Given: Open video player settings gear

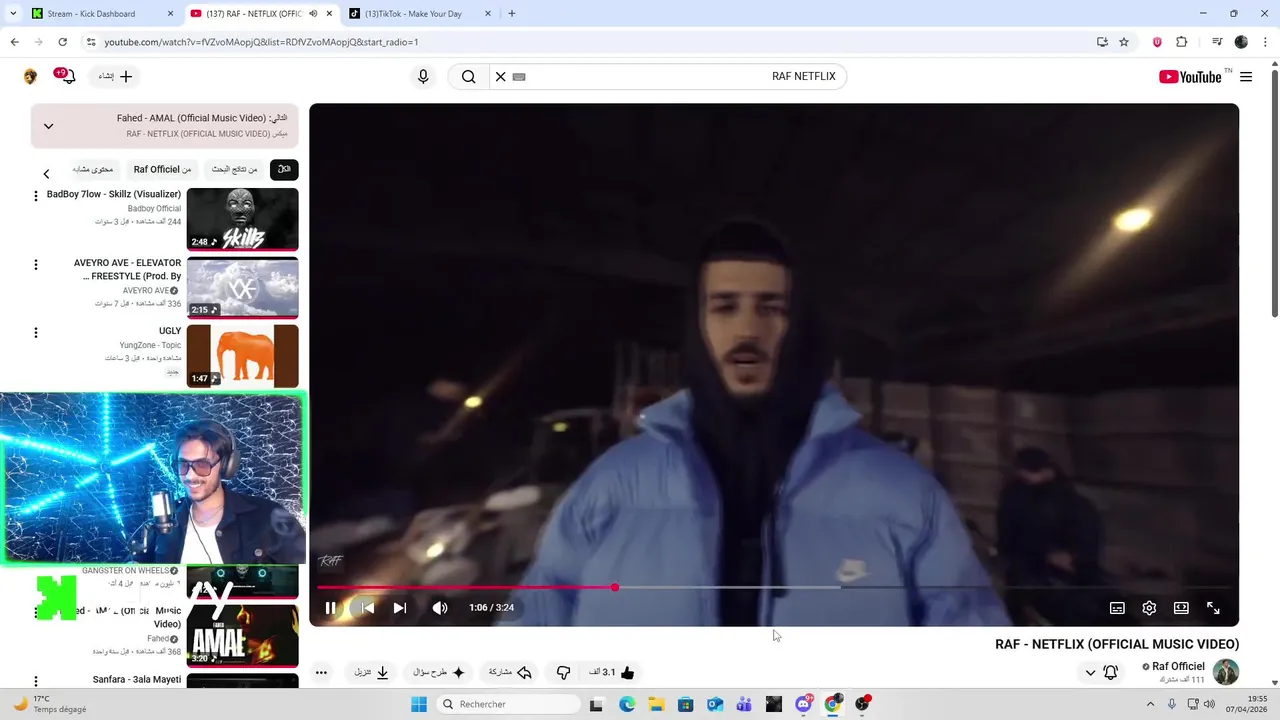Looking at the screenshot, I should 1149,608.
